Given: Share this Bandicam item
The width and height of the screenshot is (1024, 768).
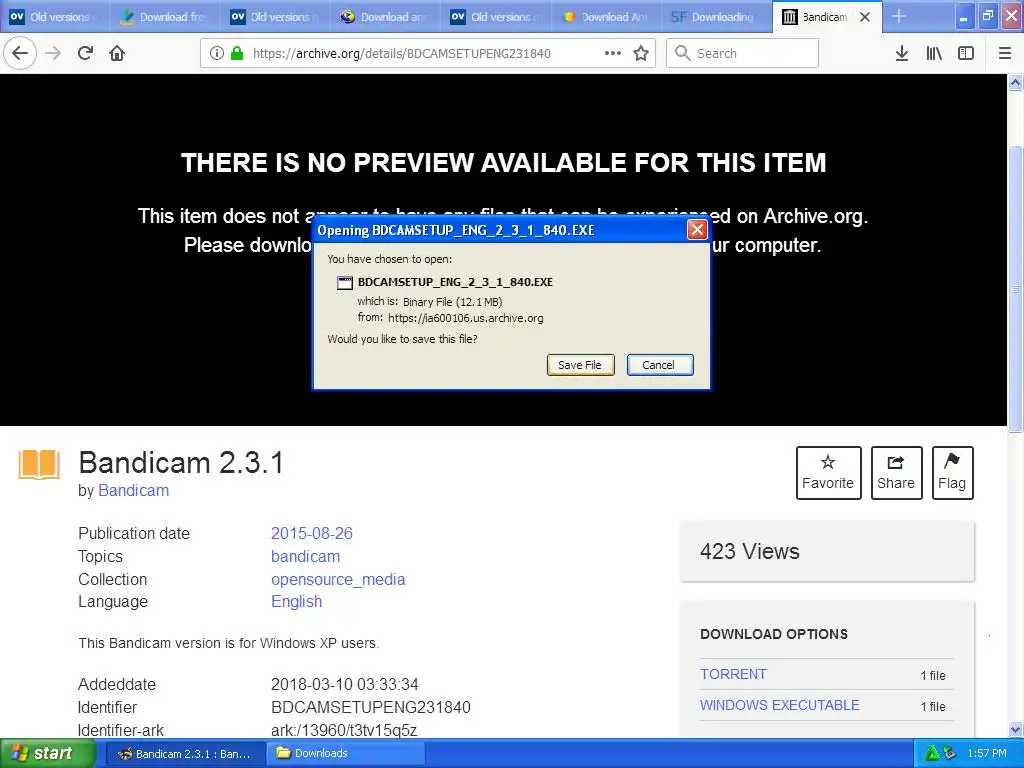Looking at the screenshot, I should point(896,473).
